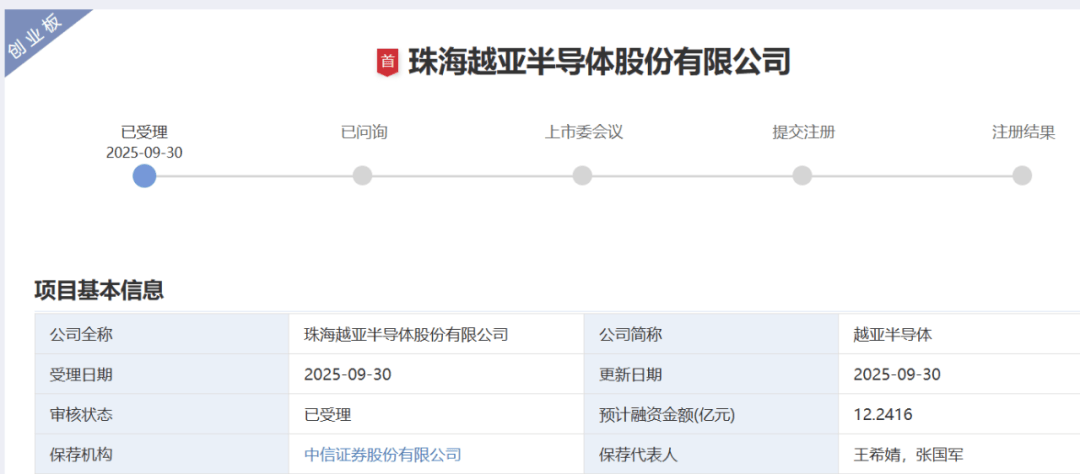The height and width of the screenshot is (474, 1080).
Task: Select the 提交注册 stage label
Action: [x=803, y=132]
